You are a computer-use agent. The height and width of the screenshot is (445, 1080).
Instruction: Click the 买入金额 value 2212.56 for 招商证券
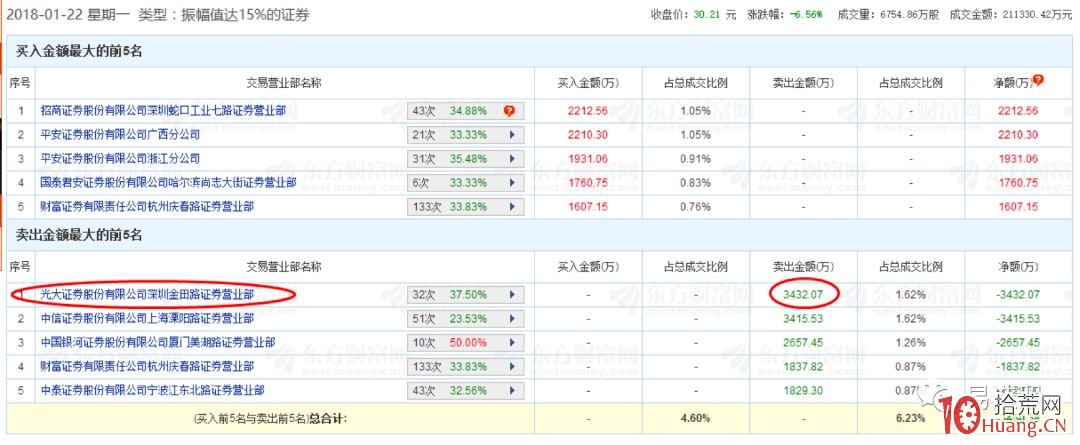pyautogui.click(x=588, y=110)
